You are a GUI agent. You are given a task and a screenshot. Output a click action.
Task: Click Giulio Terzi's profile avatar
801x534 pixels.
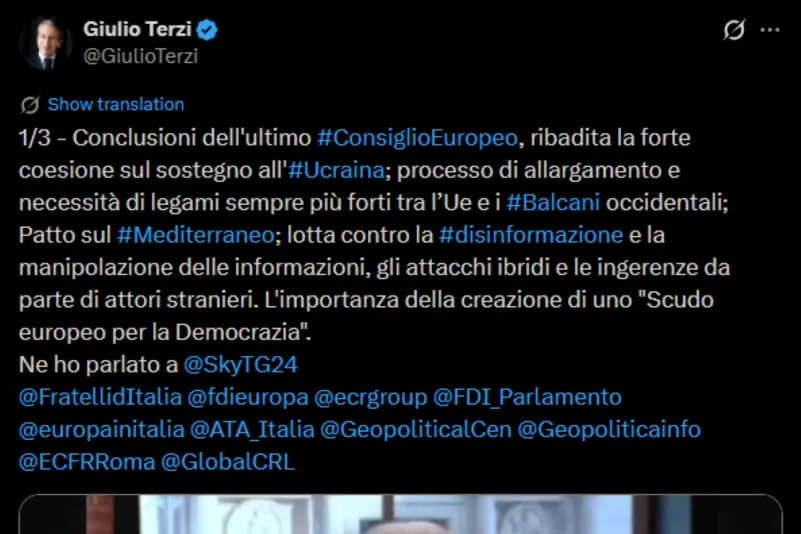tap(45, 43)
